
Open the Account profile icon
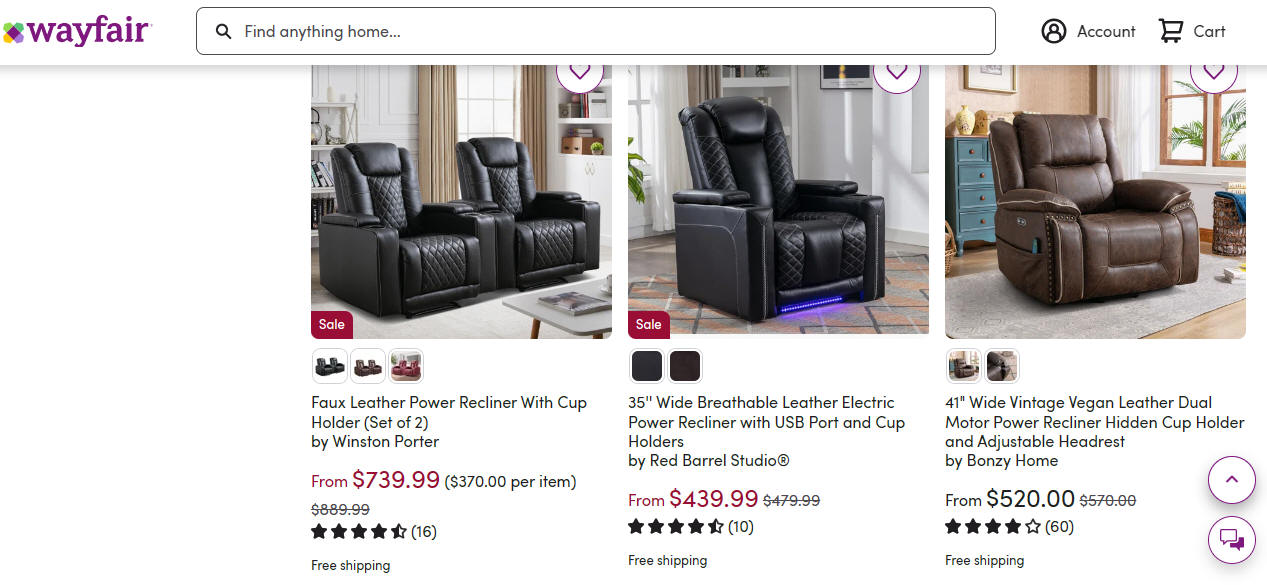click(x=1054, y=31)
